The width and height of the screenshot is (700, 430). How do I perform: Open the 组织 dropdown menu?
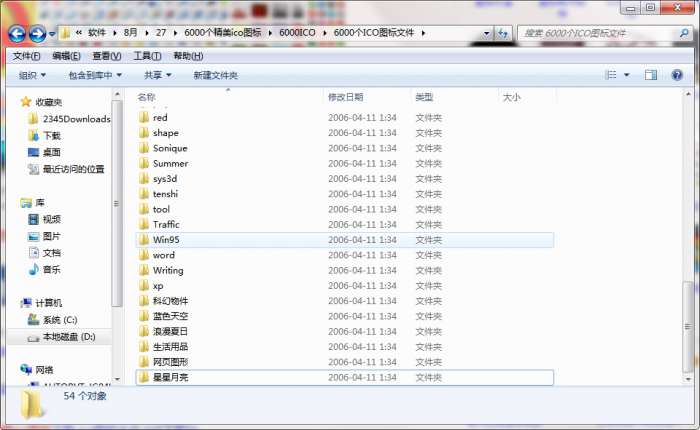(x=33, y=75)
